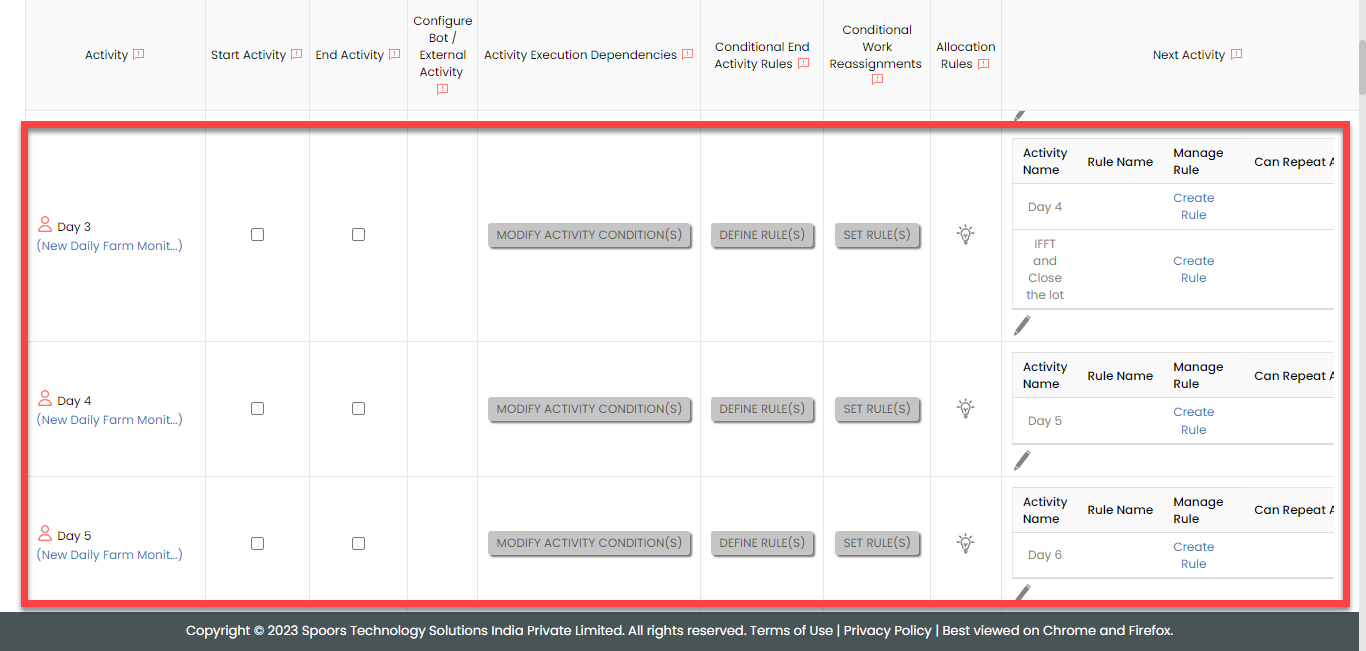Click Set Rule(s) button for Day 5
1366x651 pixels.
click(x=877, y=543)
